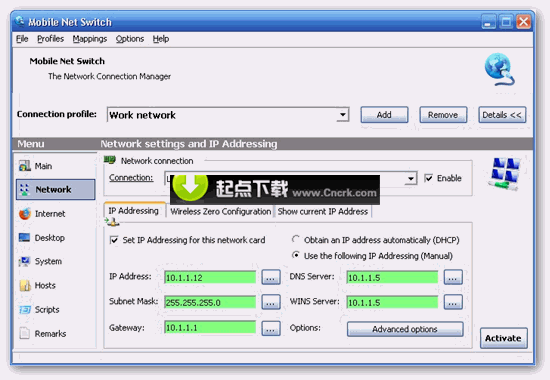
Task: Click the Desktop monitor icon in sidebar
Action: 25,238
